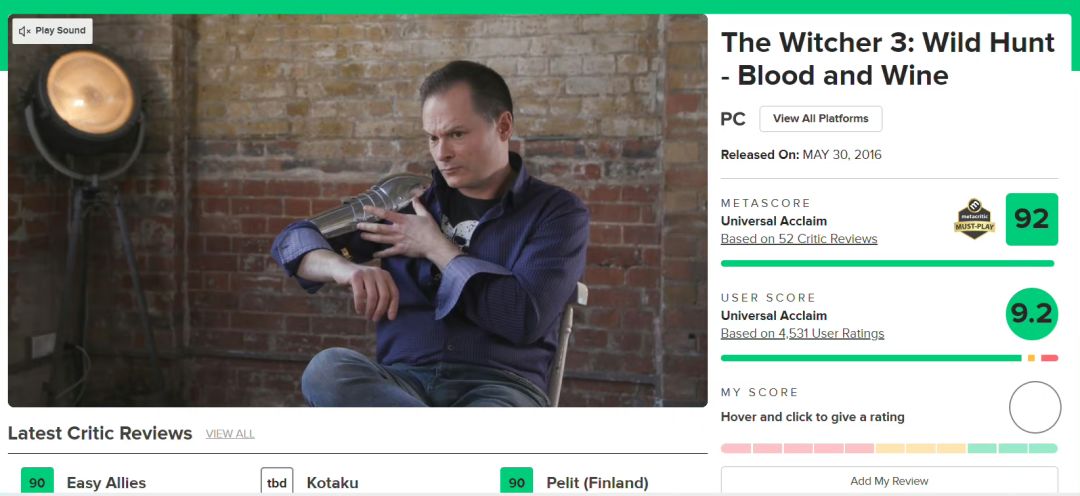Click the video thumbnail of the man

[x=357, y=210]
